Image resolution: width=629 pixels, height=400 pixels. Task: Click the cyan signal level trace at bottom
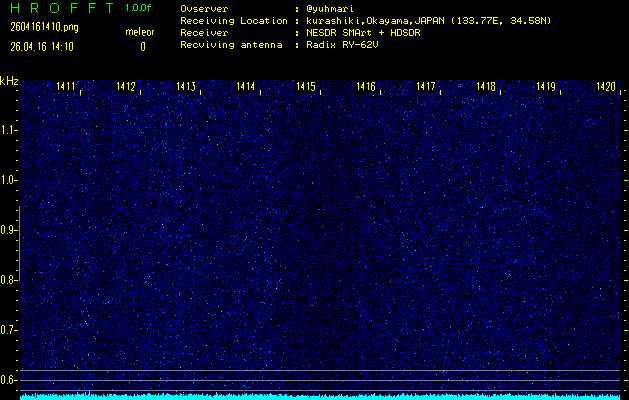point(320,396)
